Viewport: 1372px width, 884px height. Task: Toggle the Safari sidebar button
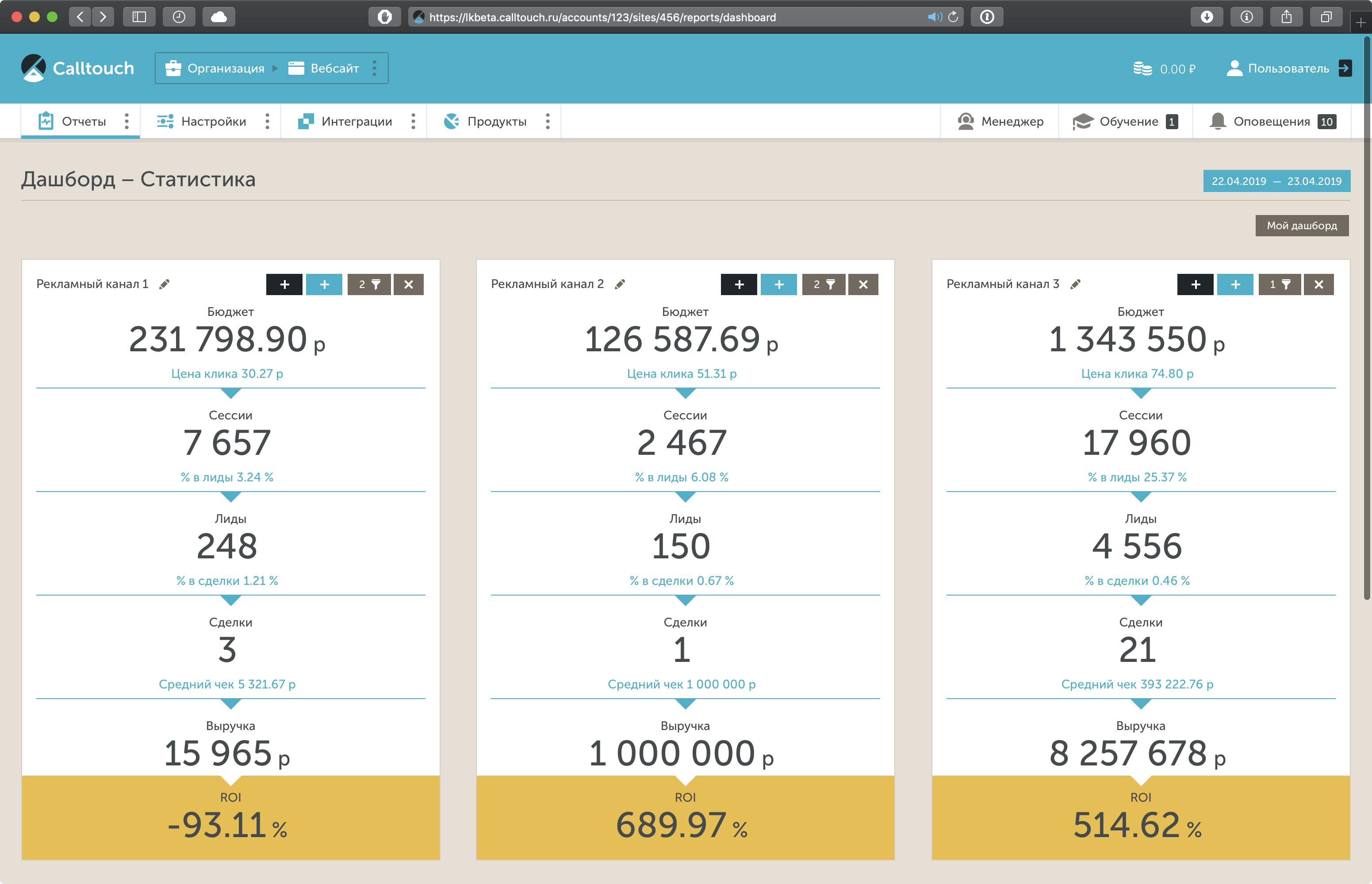[139, 17]
